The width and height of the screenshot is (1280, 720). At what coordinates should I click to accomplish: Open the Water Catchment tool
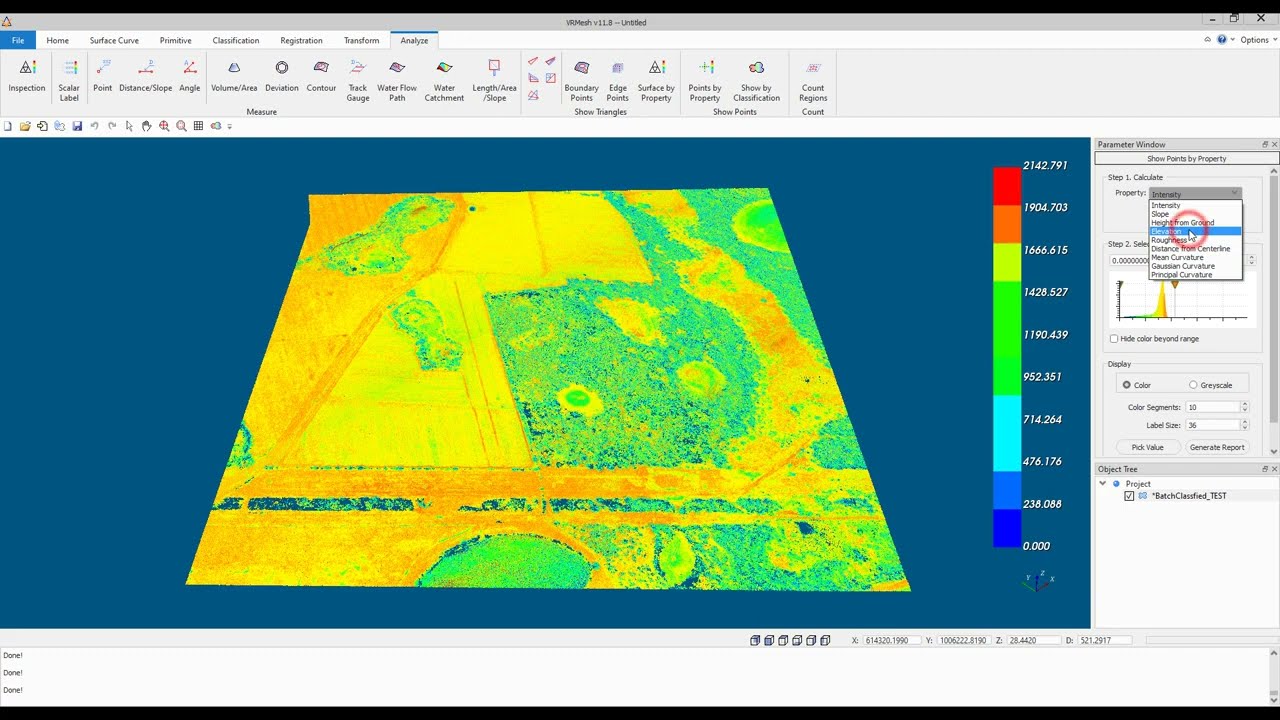445,80
